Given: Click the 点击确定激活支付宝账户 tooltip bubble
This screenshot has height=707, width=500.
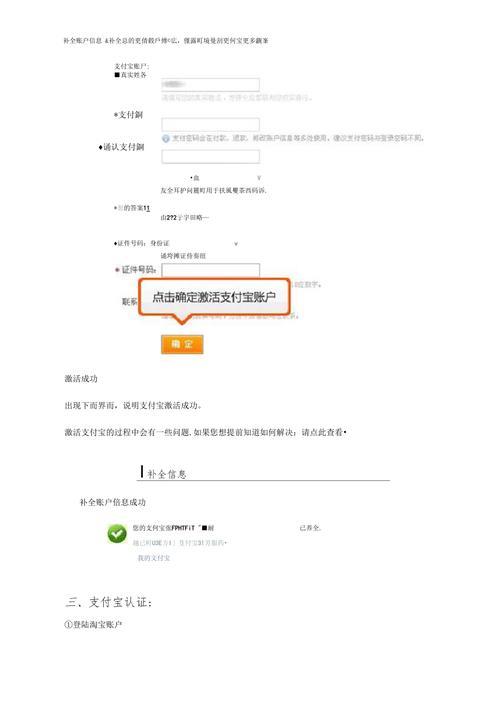Looking at the screenshot, I should pos(214,297).
